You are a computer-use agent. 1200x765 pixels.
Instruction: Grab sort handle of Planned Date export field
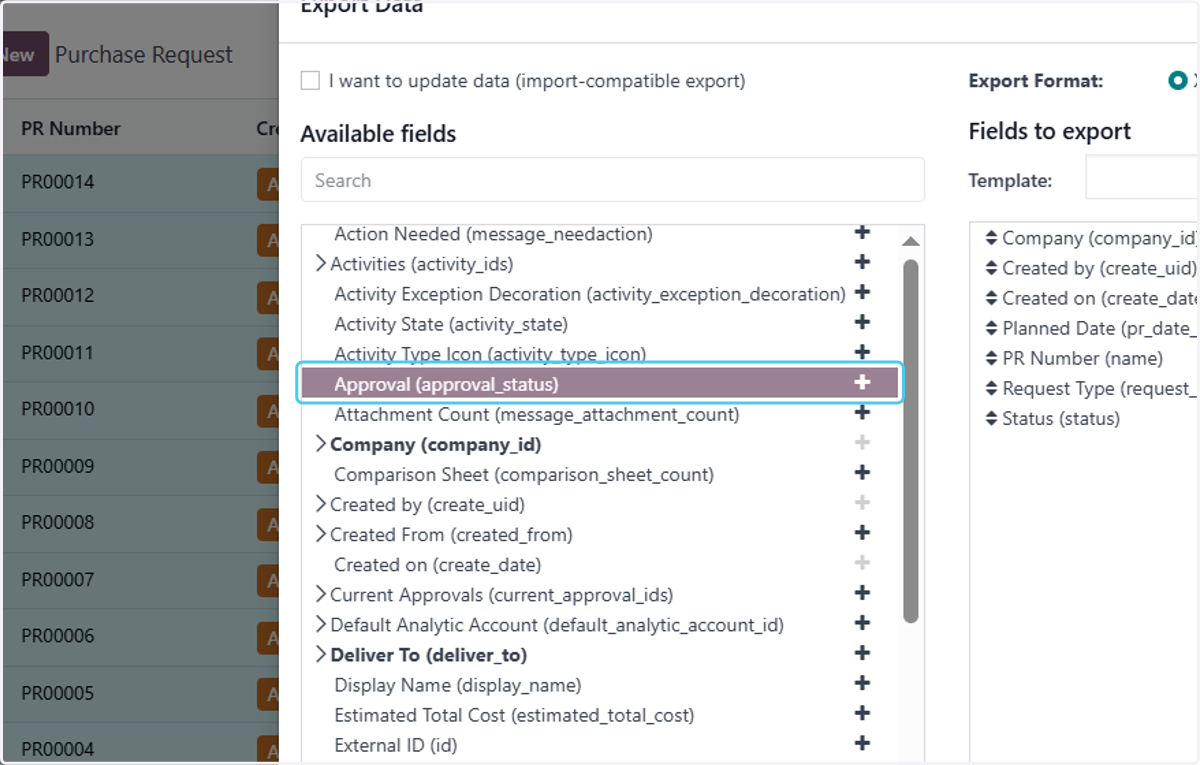(991, 328)
